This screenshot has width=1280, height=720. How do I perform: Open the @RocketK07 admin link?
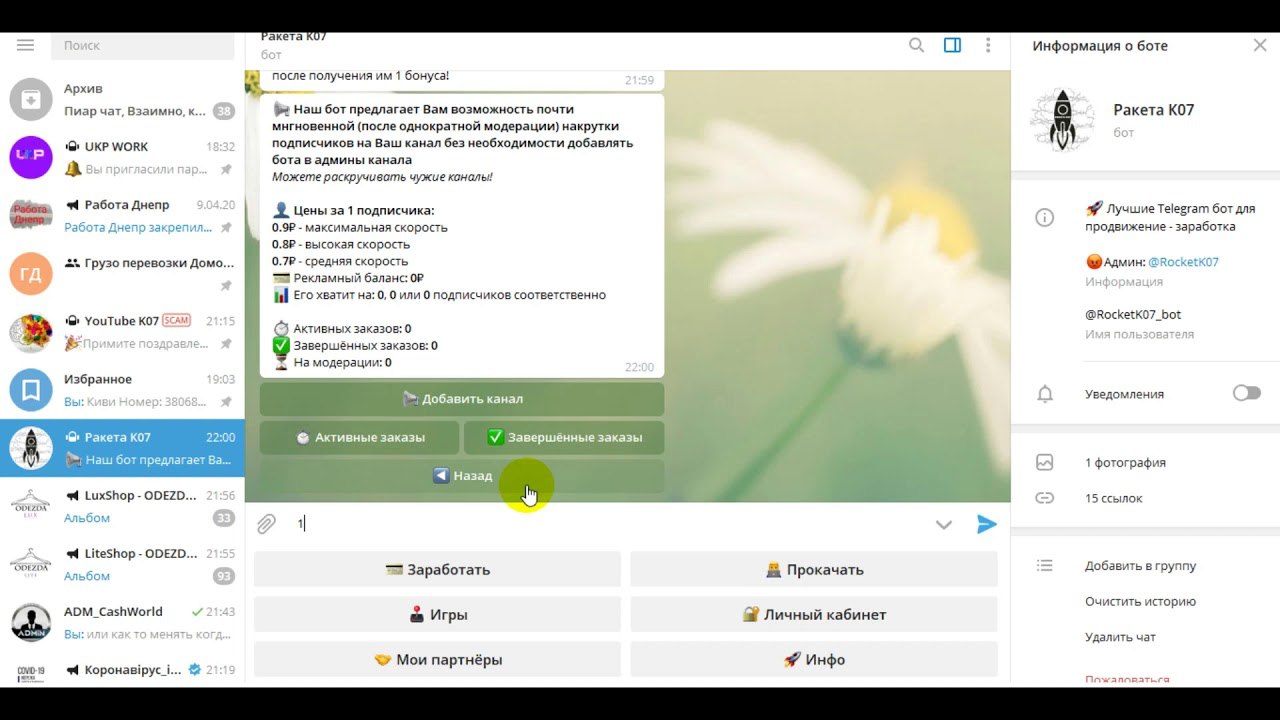(1183, 262)
